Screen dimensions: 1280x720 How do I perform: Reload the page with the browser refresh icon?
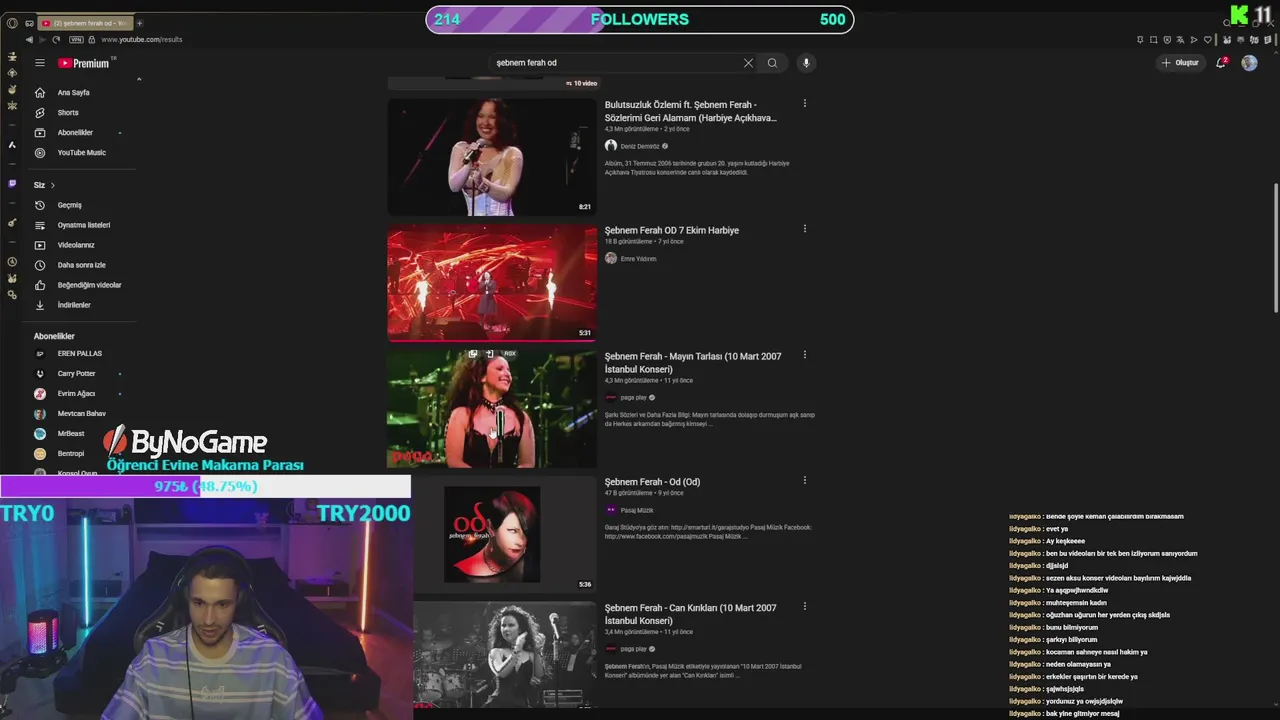pyautogui.click(x=56, y=40)
